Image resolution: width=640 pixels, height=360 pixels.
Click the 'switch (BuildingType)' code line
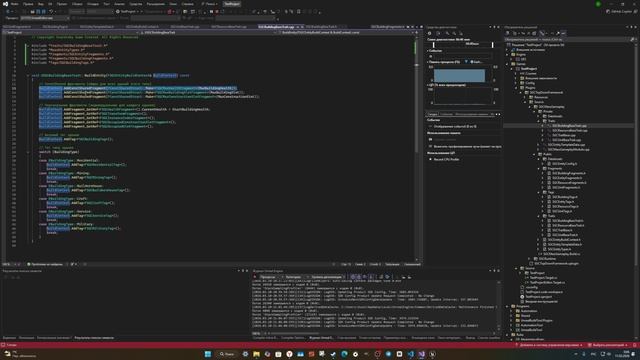click(59, 152)
